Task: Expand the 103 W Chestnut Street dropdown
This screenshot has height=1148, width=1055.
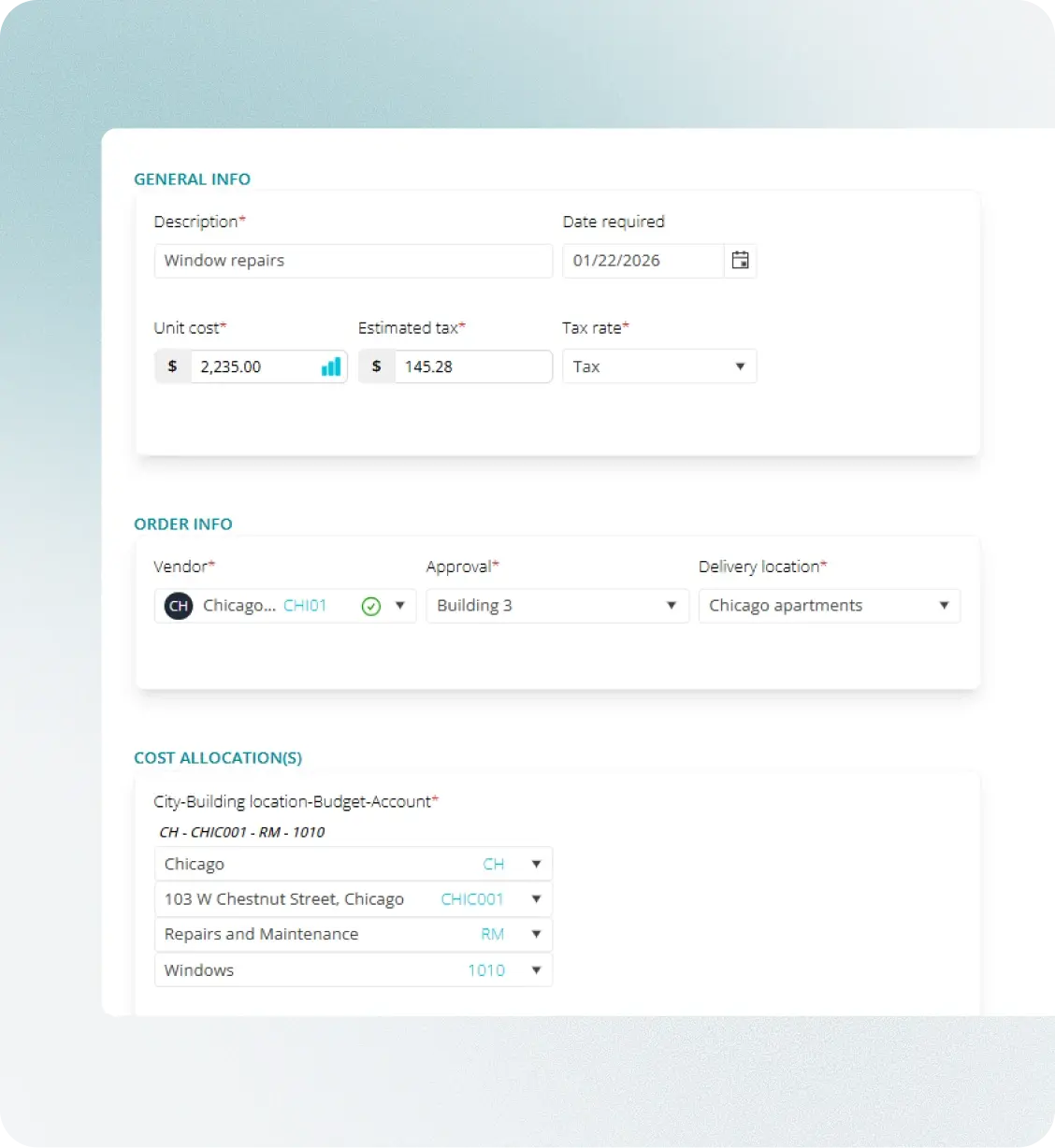Action: [536, 899]
